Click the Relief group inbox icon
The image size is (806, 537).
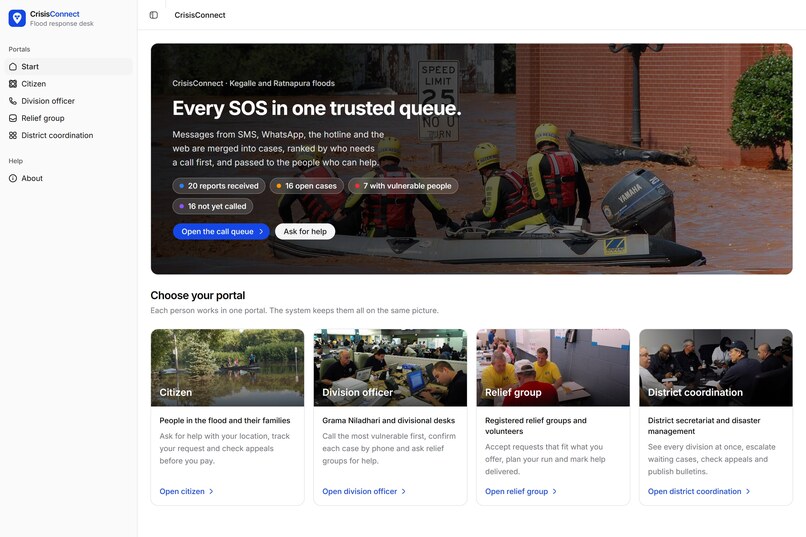click(13, 118)
